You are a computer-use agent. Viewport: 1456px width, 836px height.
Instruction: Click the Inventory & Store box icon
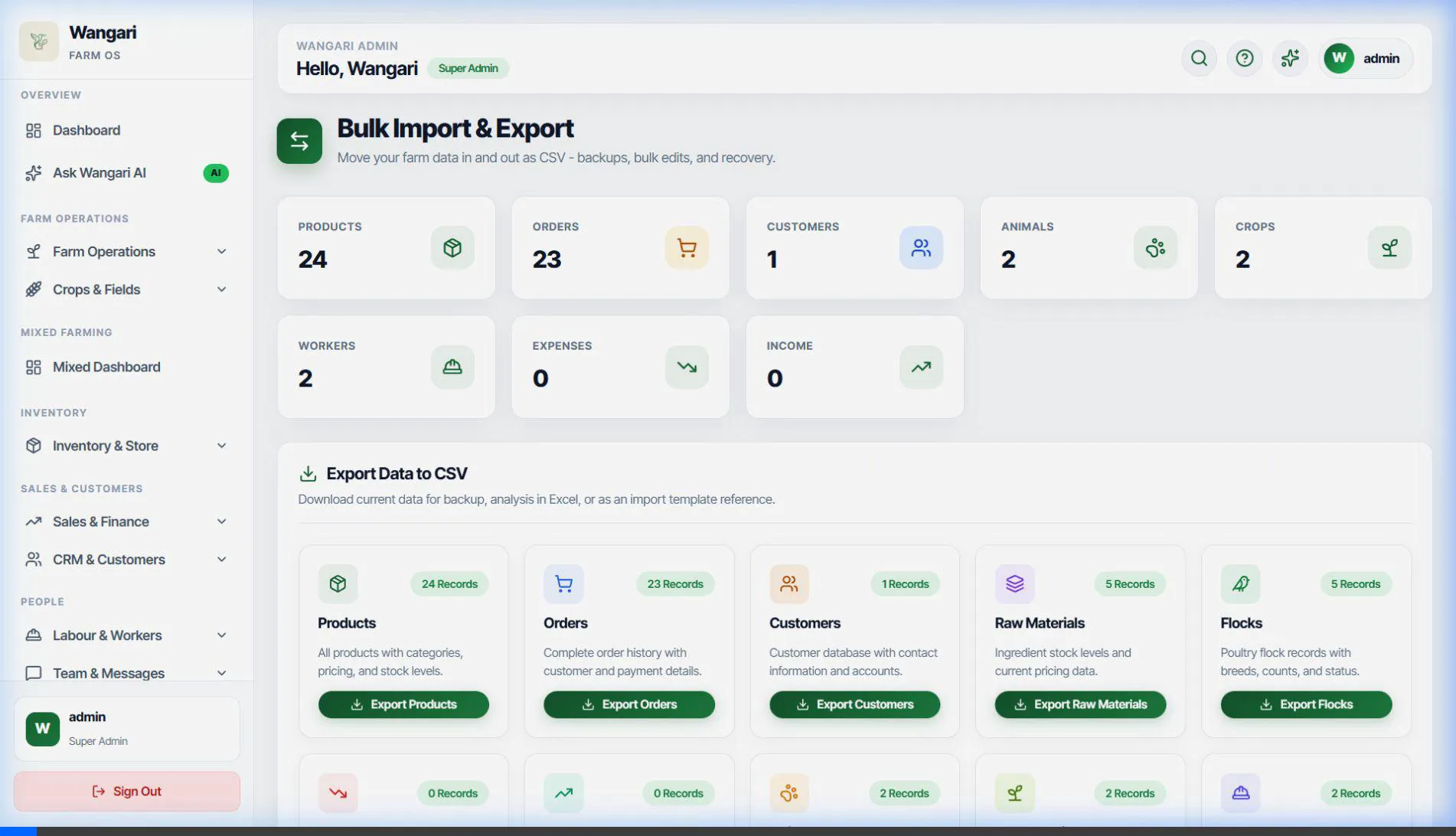(x=33, y=446)
